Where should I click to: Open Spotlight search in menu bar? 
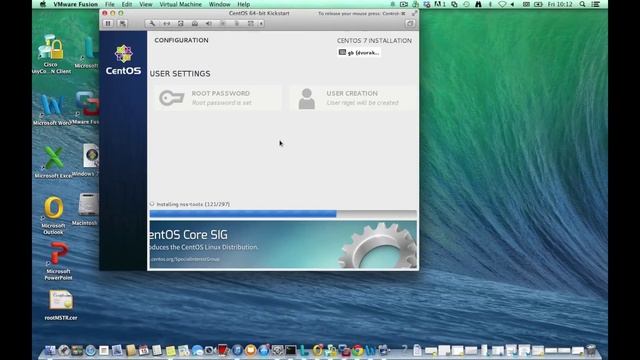coord(582,4)
